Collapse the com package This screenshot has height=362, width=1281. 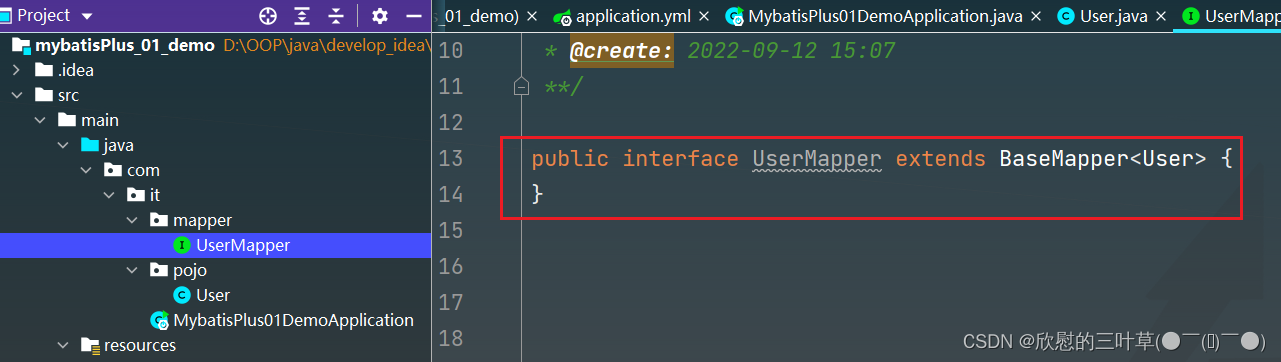tap(87, 170)
